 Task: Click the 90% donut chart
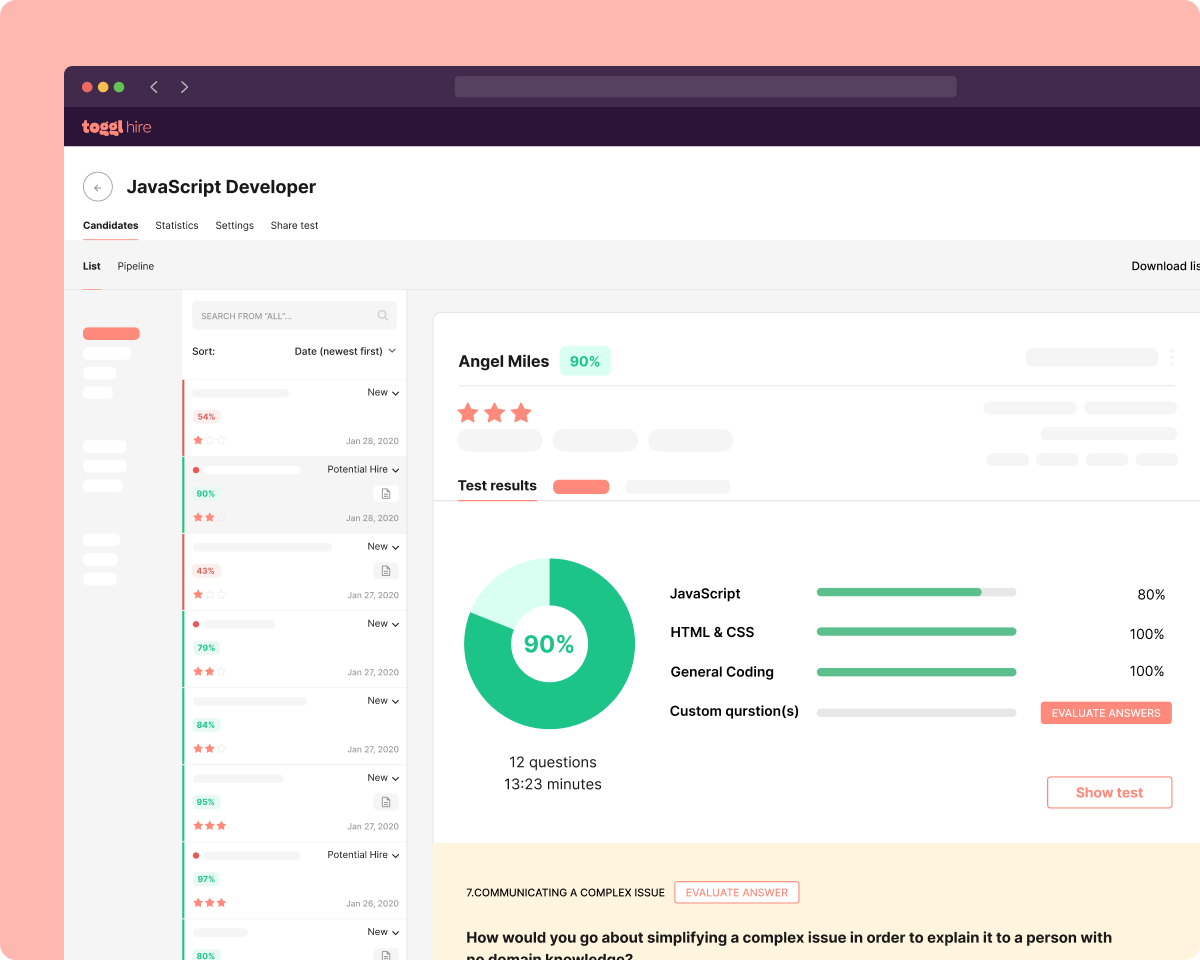tap(549, 644)
